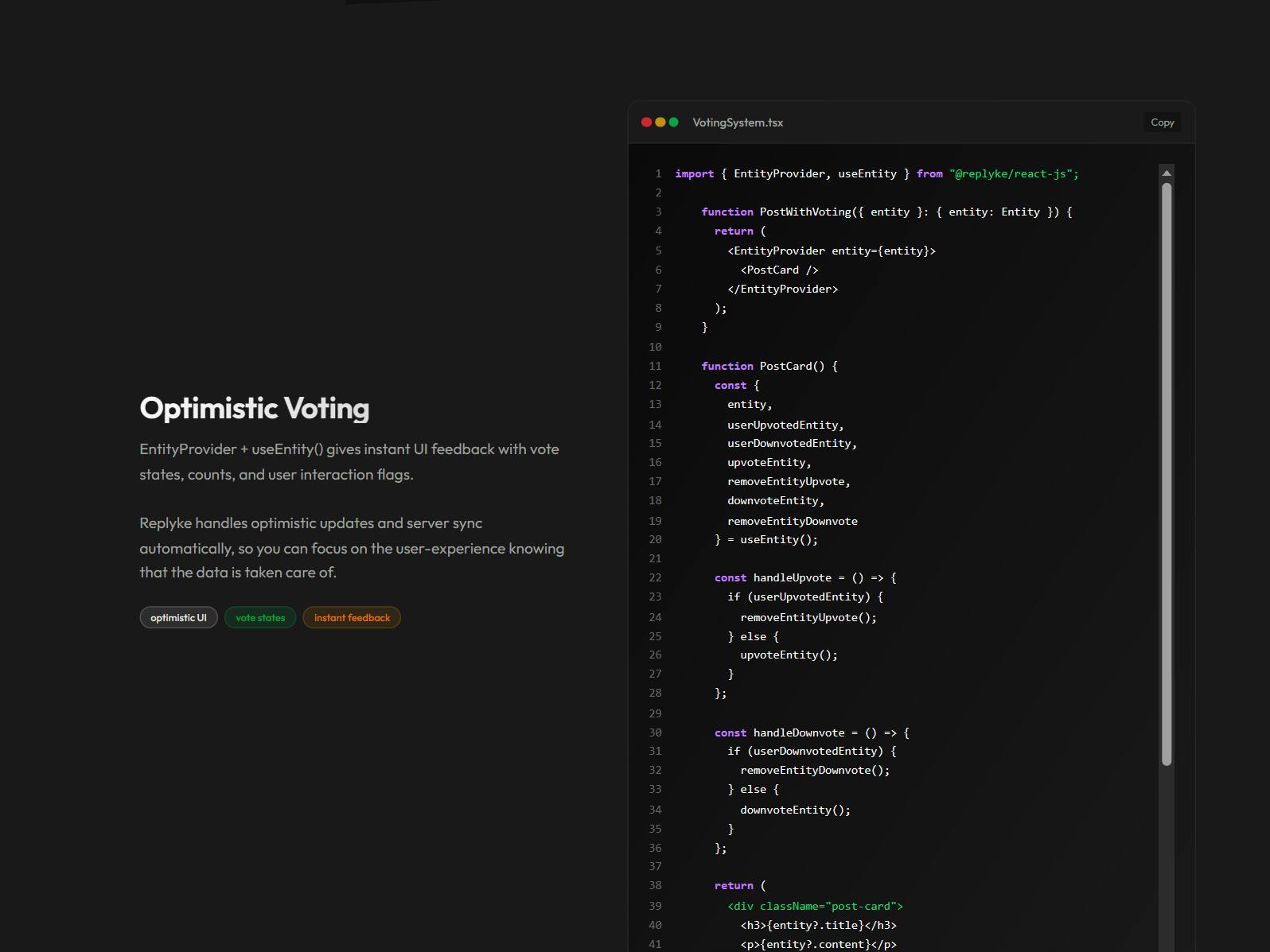
Task: Click removeEntityDownvote on line 19
Action: 793,521
